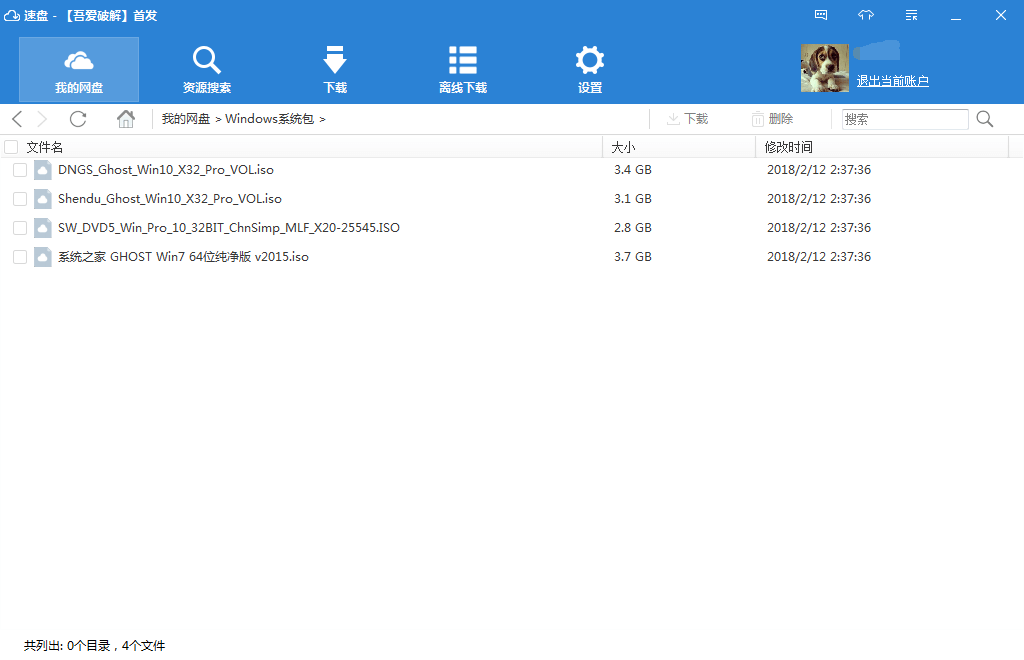The height and width of the screenshot is (660, 1024).
Task: Close the 速盘 window
Action: click(1000, 15)
